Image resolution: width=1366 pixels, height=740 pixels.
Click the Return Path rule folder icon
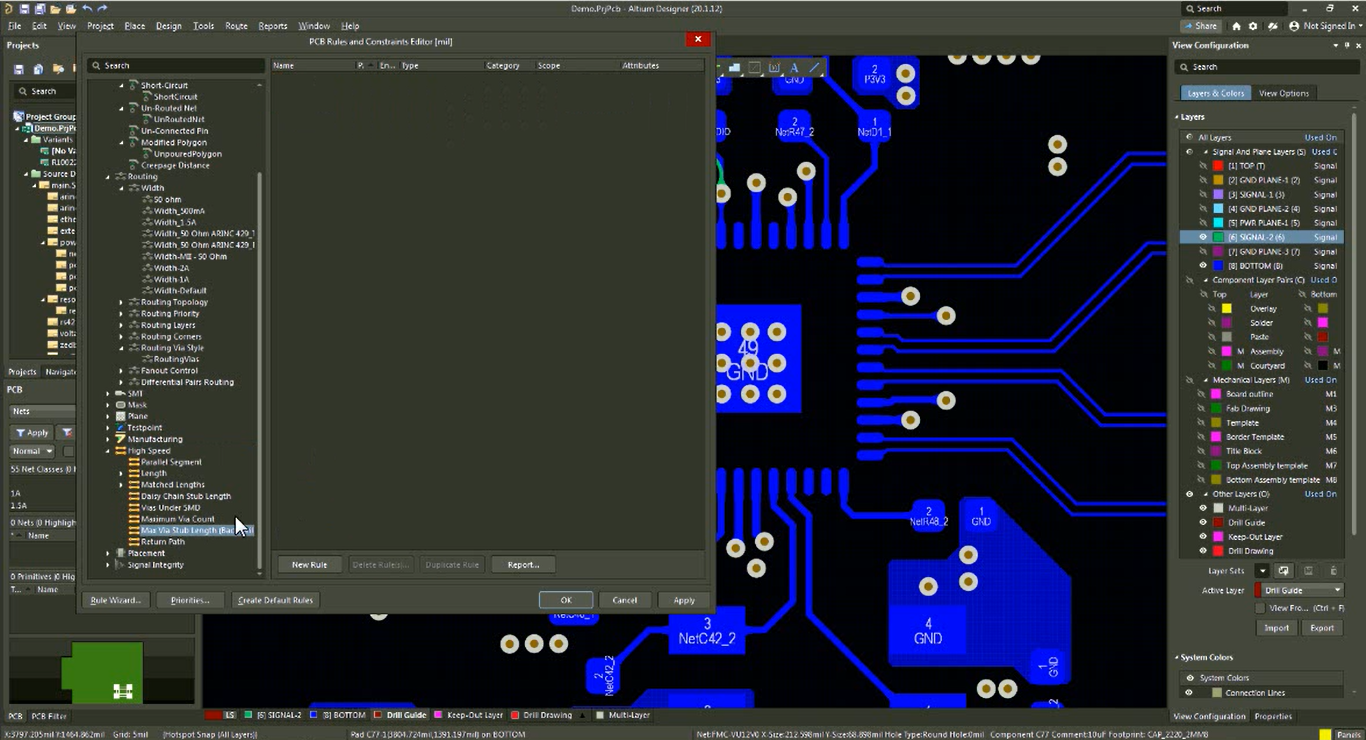tap(134, 542)
